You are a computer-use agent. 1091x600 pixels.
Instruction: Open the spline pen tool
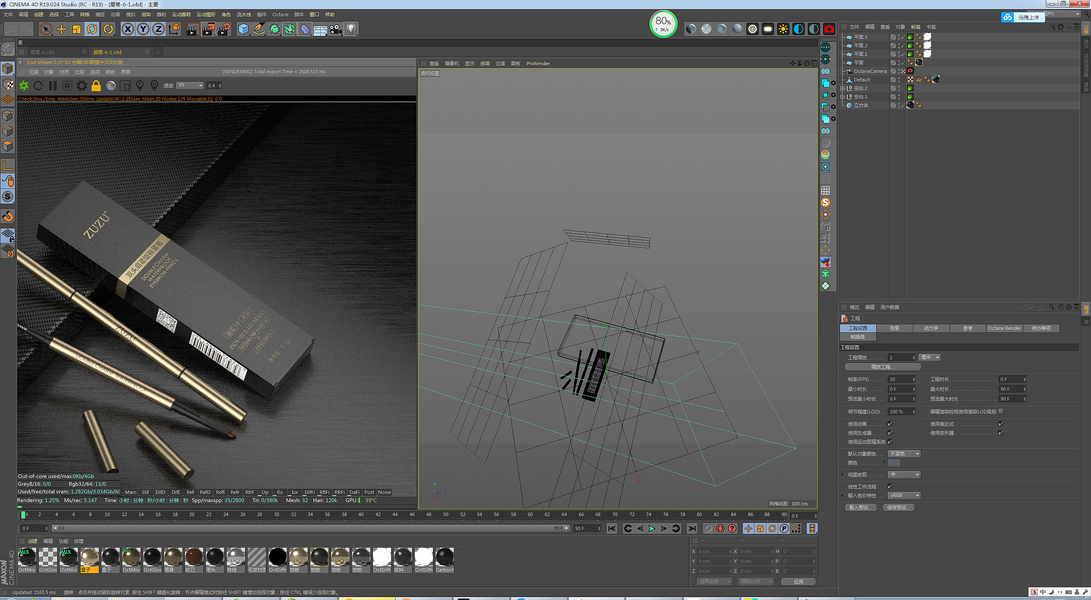click(x=259, y=29)
